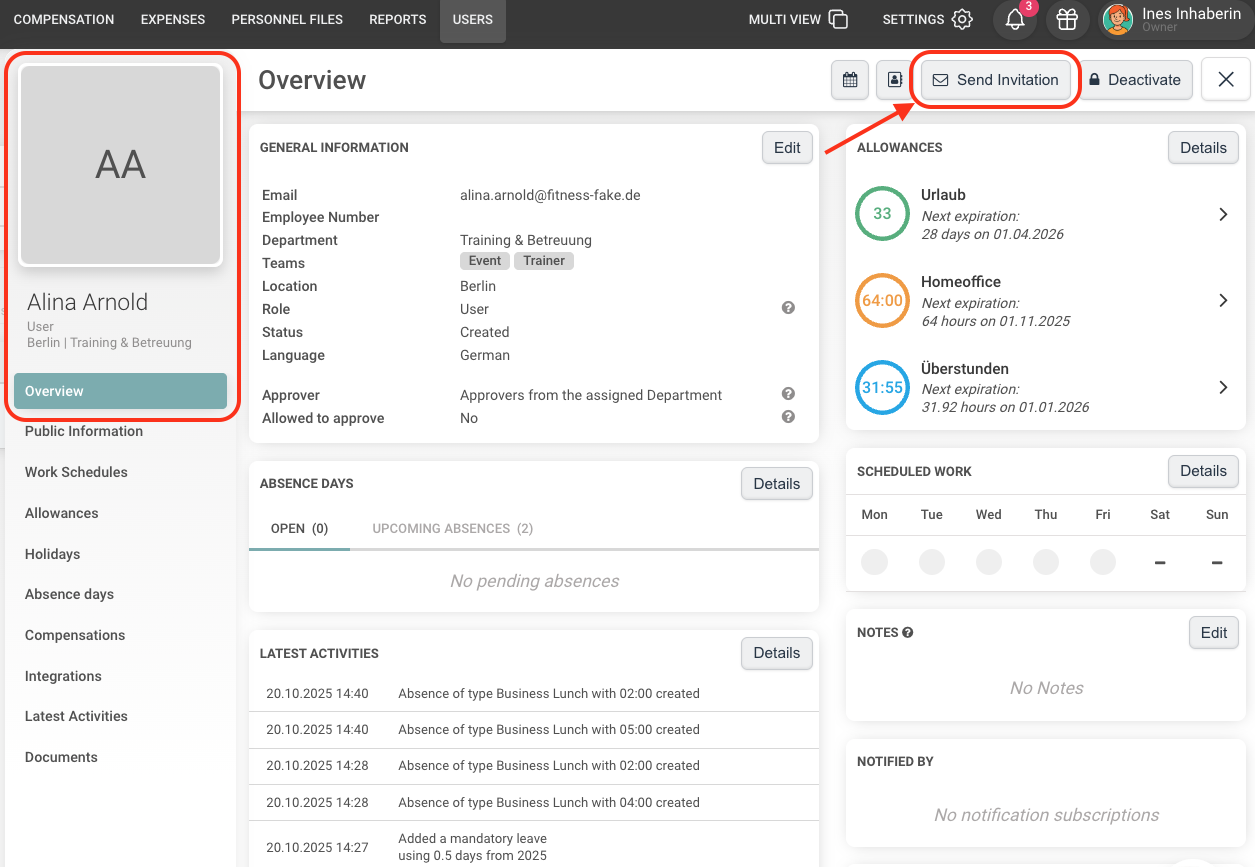
Task: Toggle Friday circle in Scheduled Work
Action: [1103, 562]
